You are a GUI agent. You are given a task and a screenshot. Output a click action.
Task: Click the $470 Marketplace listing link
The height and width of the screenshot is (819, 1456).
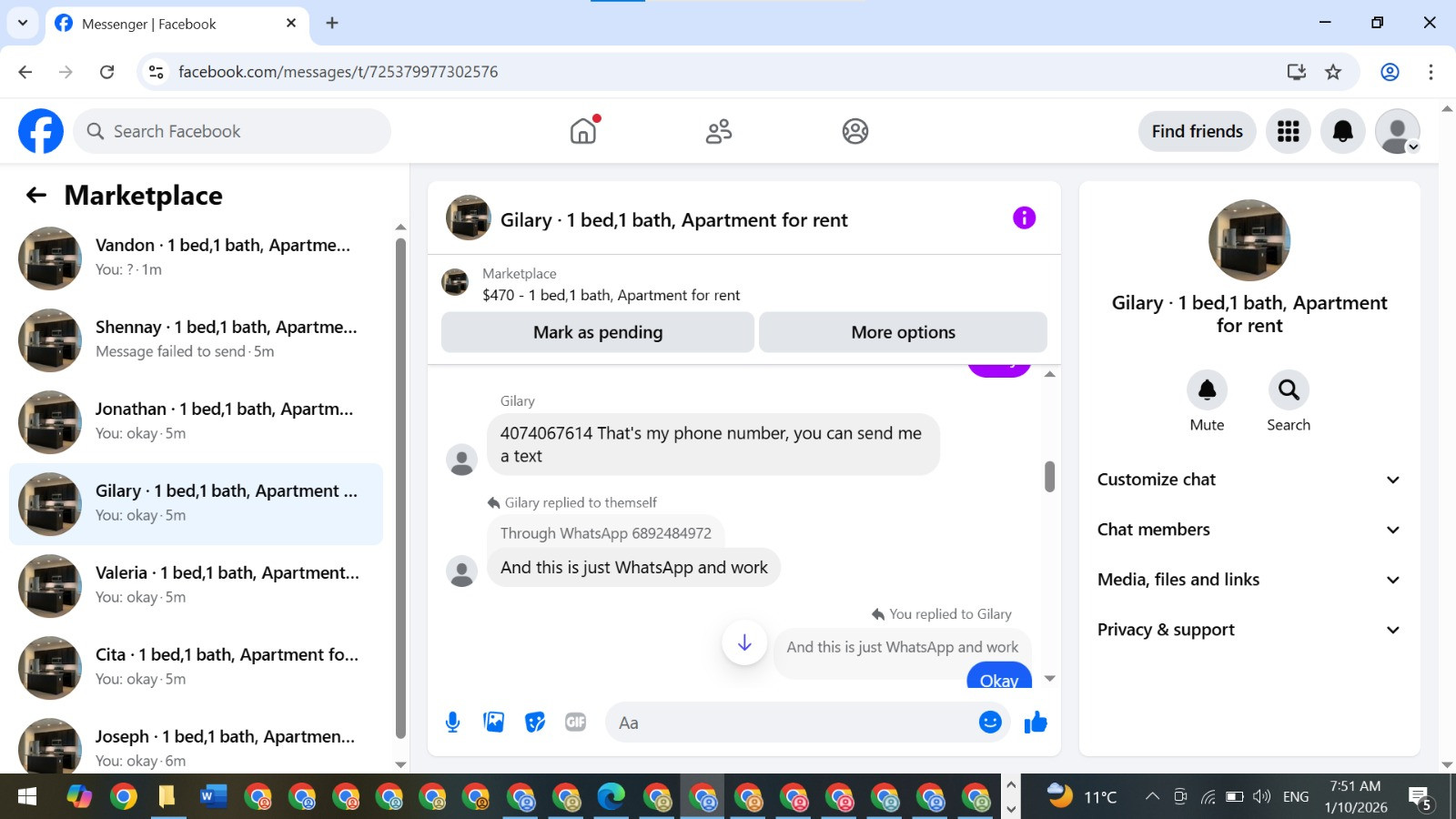pyautogui.click(x=611, y=295)
